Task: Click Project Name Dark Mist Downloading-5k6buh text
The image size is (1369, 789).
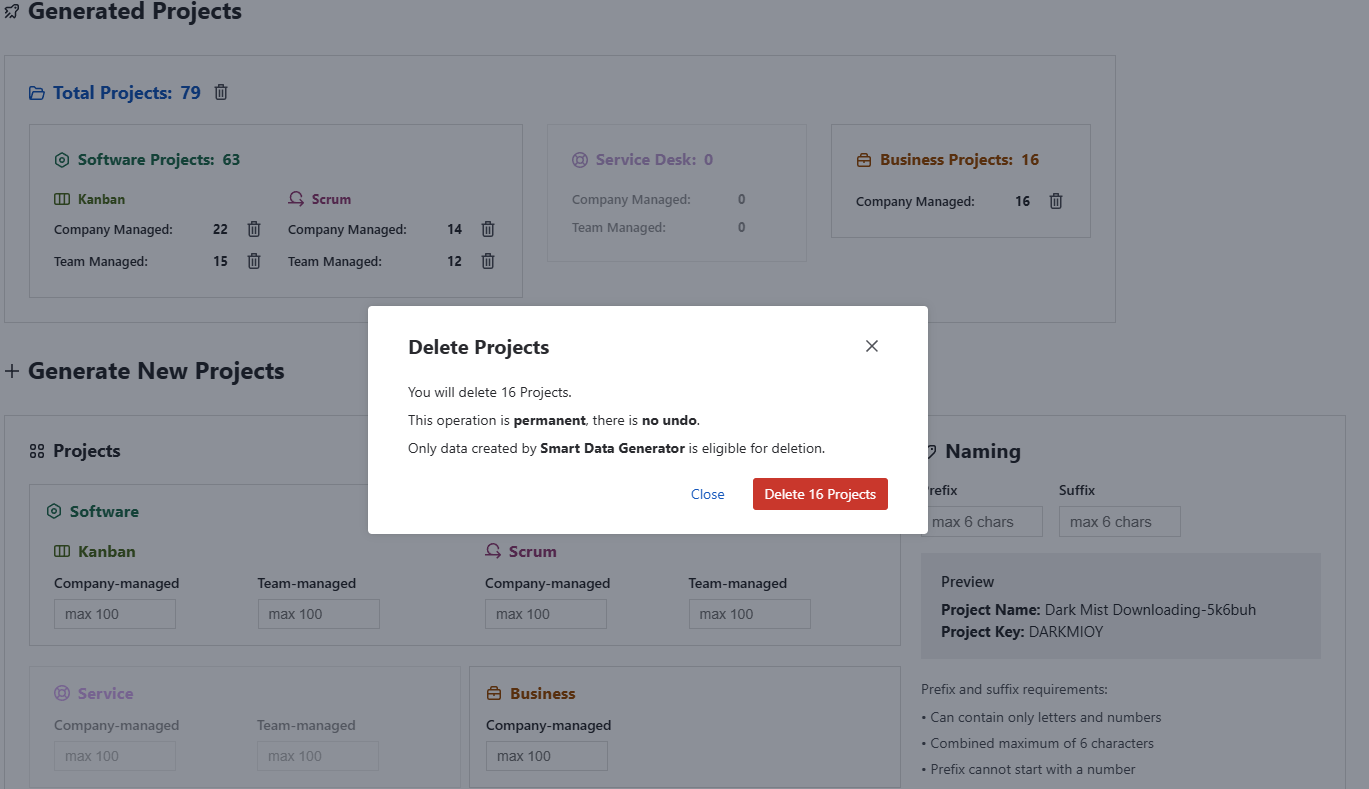Action: point(1098,610)
